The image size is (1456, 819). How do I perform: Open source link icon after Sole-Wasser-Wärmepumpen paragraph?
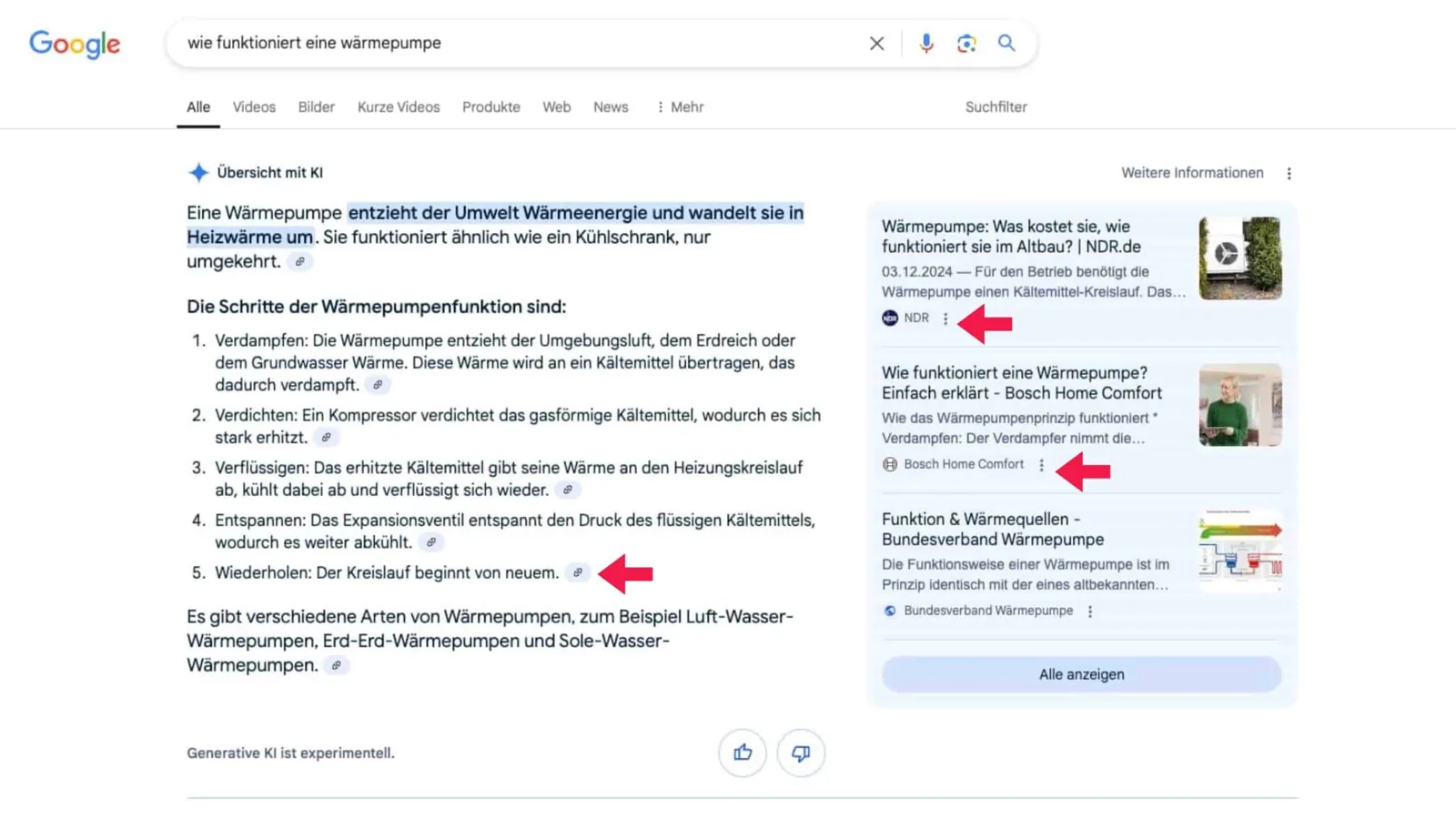(x=337, y=665)
